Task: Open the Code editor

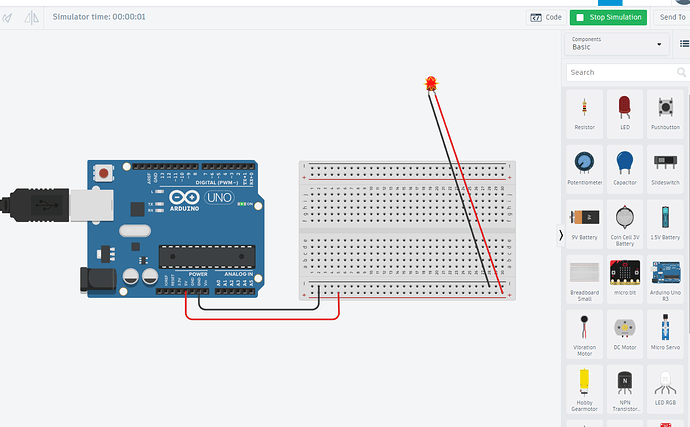Action: tap(546, 18)
